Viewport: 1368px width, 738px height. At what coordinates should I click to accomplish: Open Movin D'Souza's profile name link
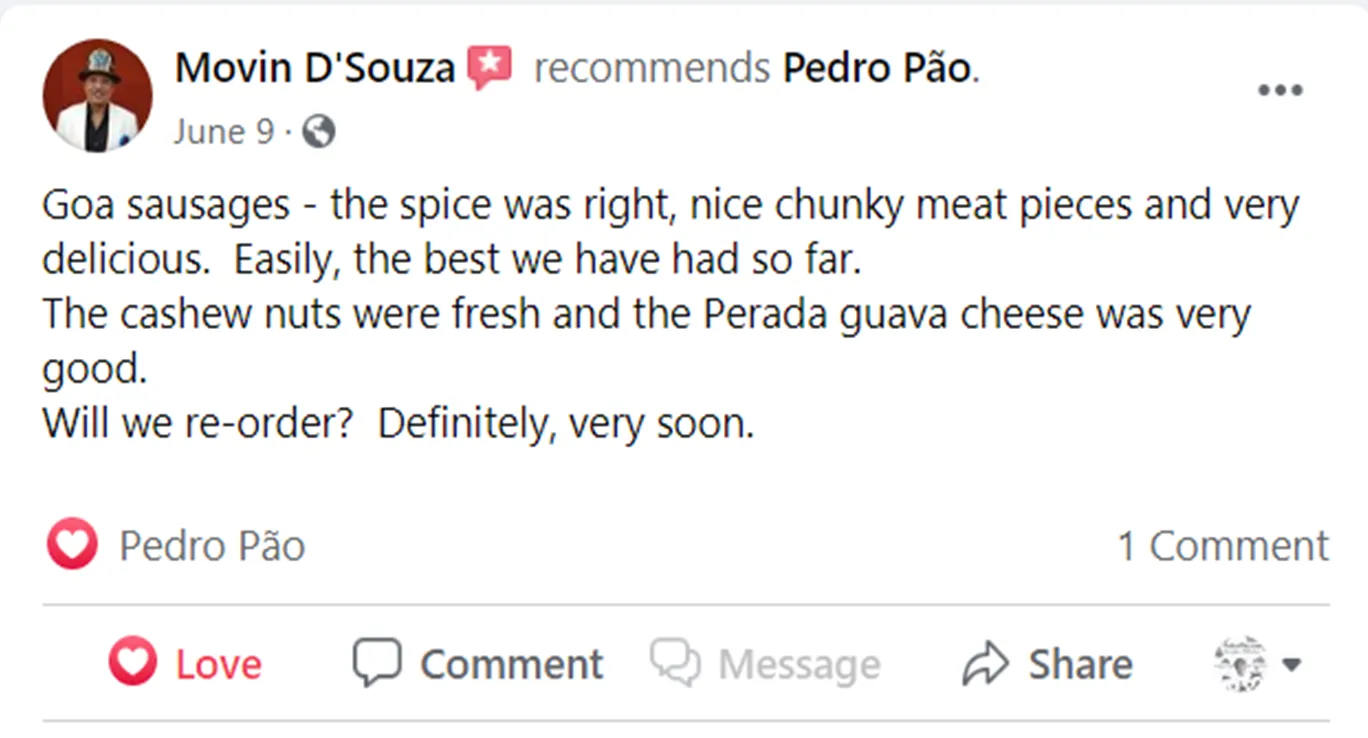315,68
